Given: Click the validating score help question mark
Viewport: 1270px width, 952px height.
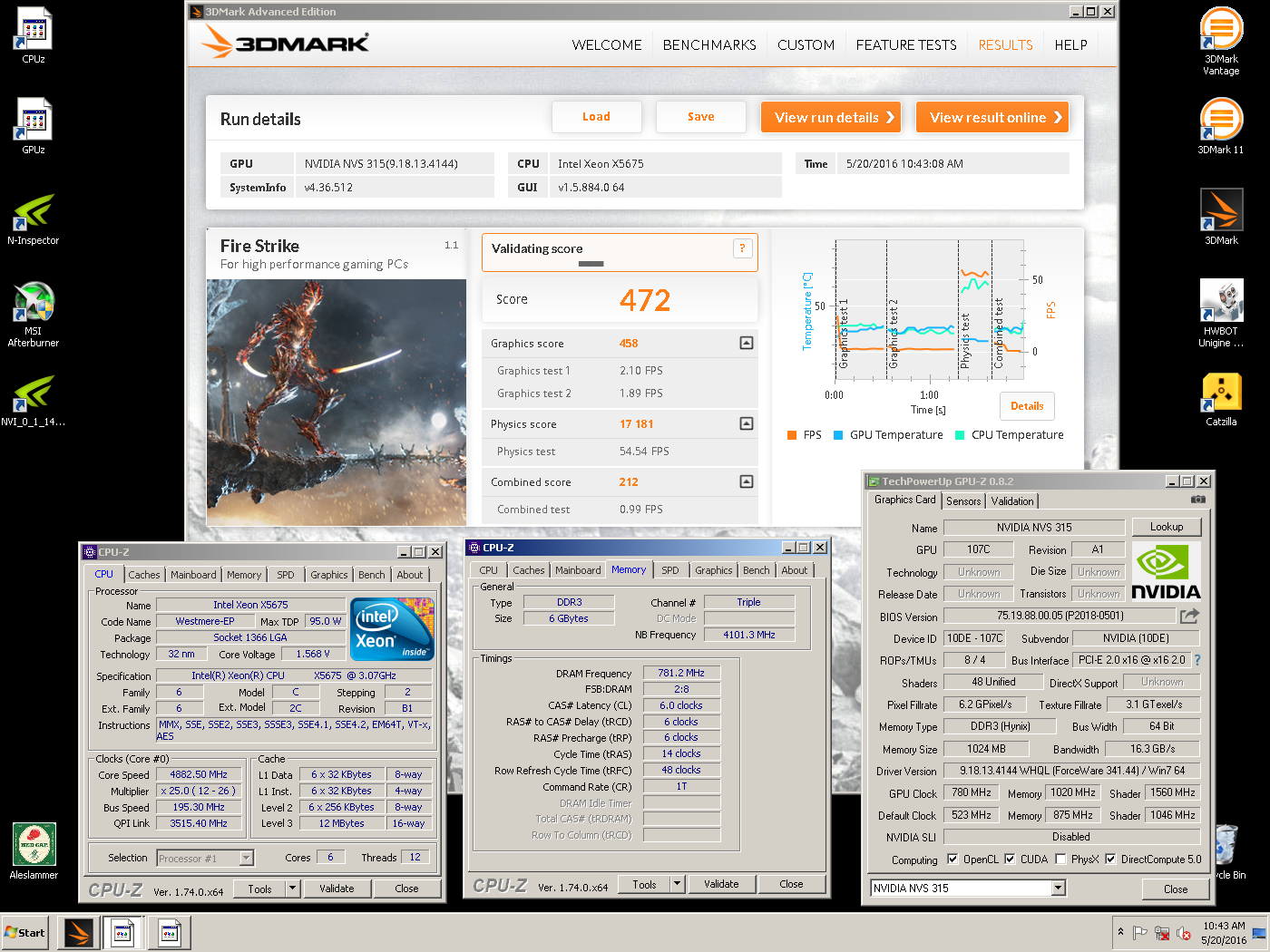Looking at the screenshot, I should coord(742,248).
